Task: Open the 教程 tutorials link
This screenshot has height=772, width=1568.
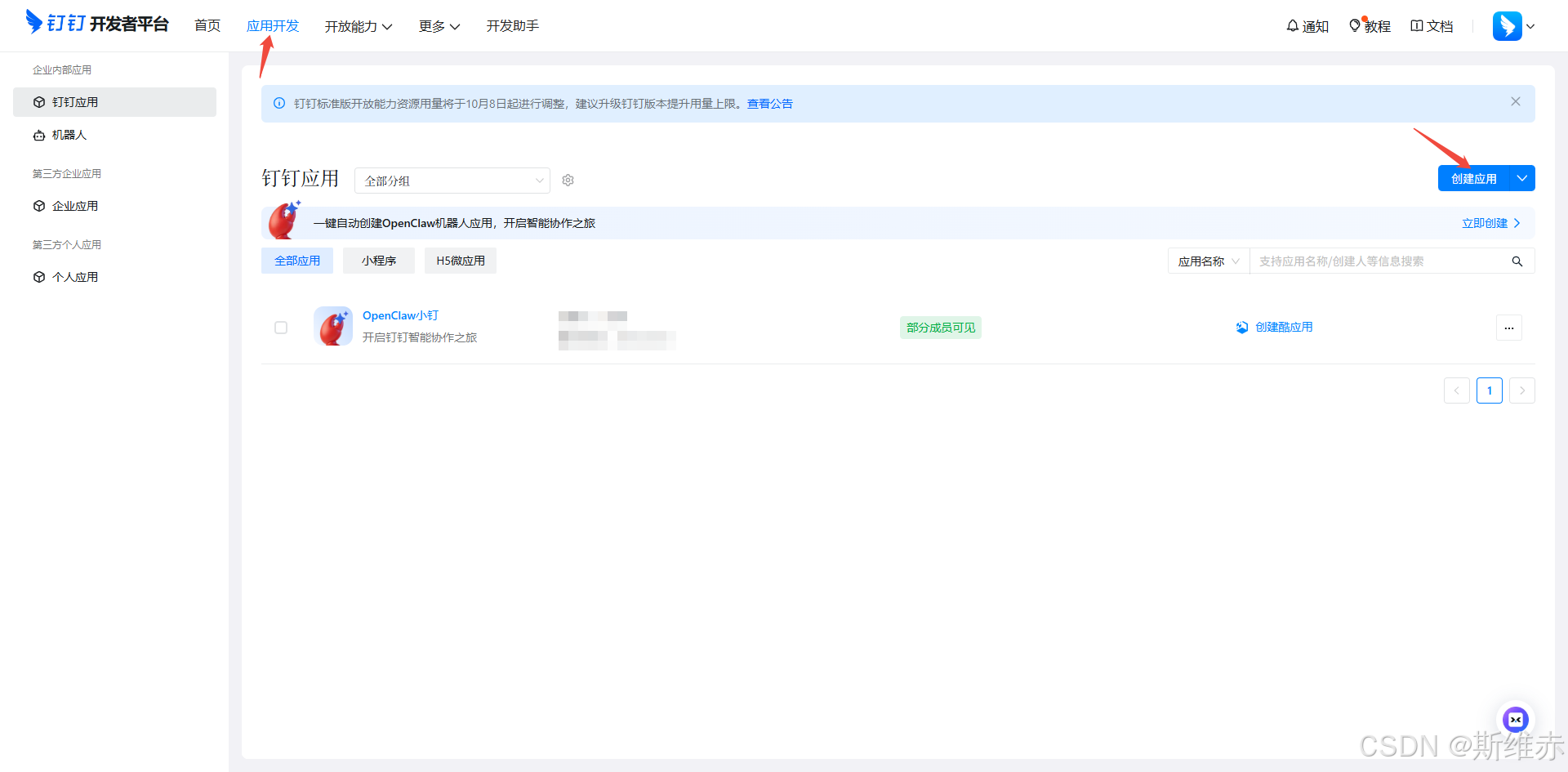Action: point(1370,26)
